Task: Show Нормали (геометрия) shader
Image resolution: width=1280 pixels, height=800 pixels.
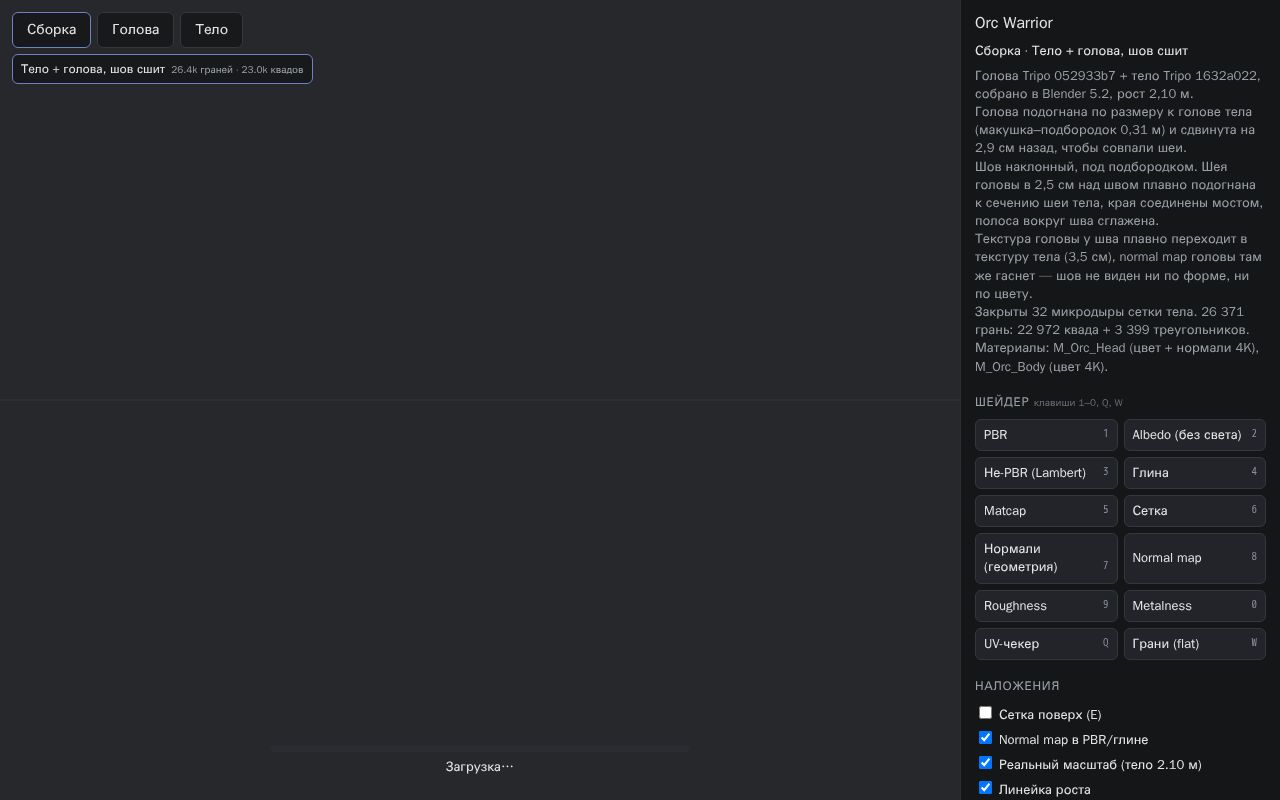Action: point(1046,558)
